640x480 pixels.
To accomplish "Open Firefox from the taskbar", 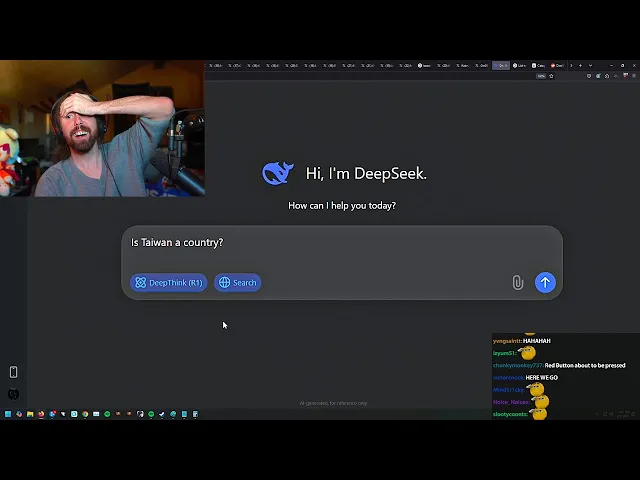I will click(x=41, y=414).
